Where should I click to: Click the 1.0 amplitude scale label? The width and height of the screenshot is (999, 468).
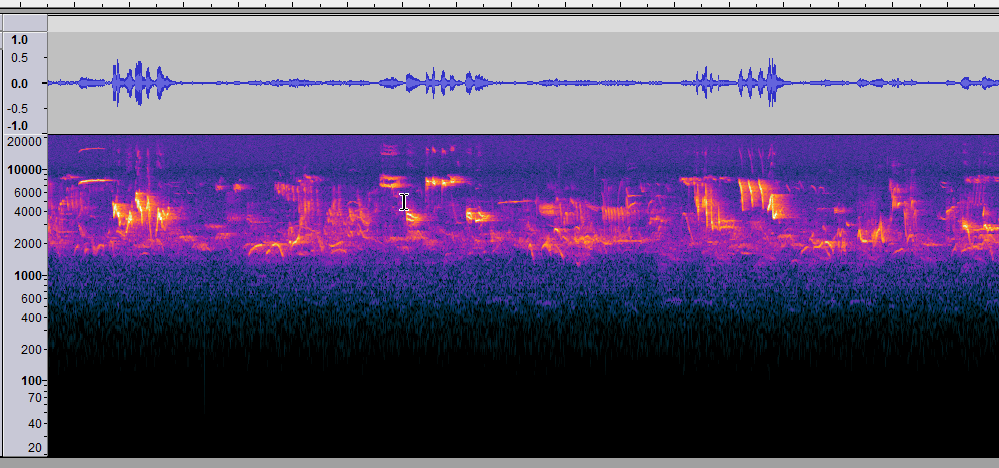[x=20, y=40]
